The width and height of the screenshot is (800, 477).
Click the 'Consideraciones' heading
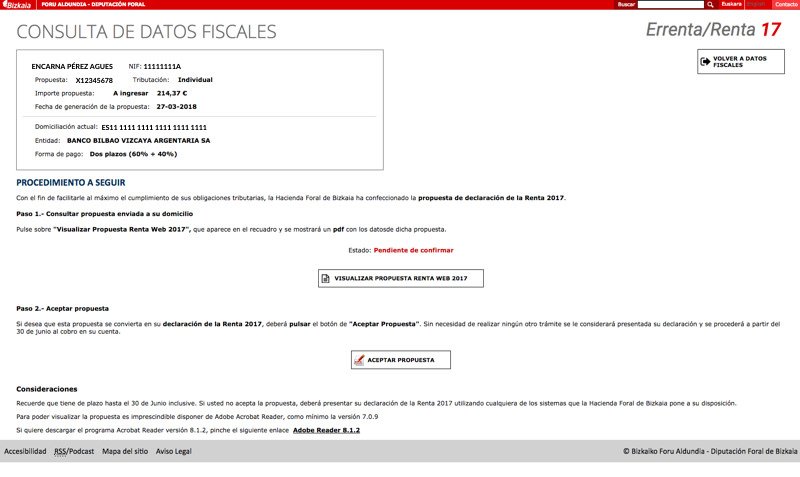pyautogui.click(x=47, y=389)
